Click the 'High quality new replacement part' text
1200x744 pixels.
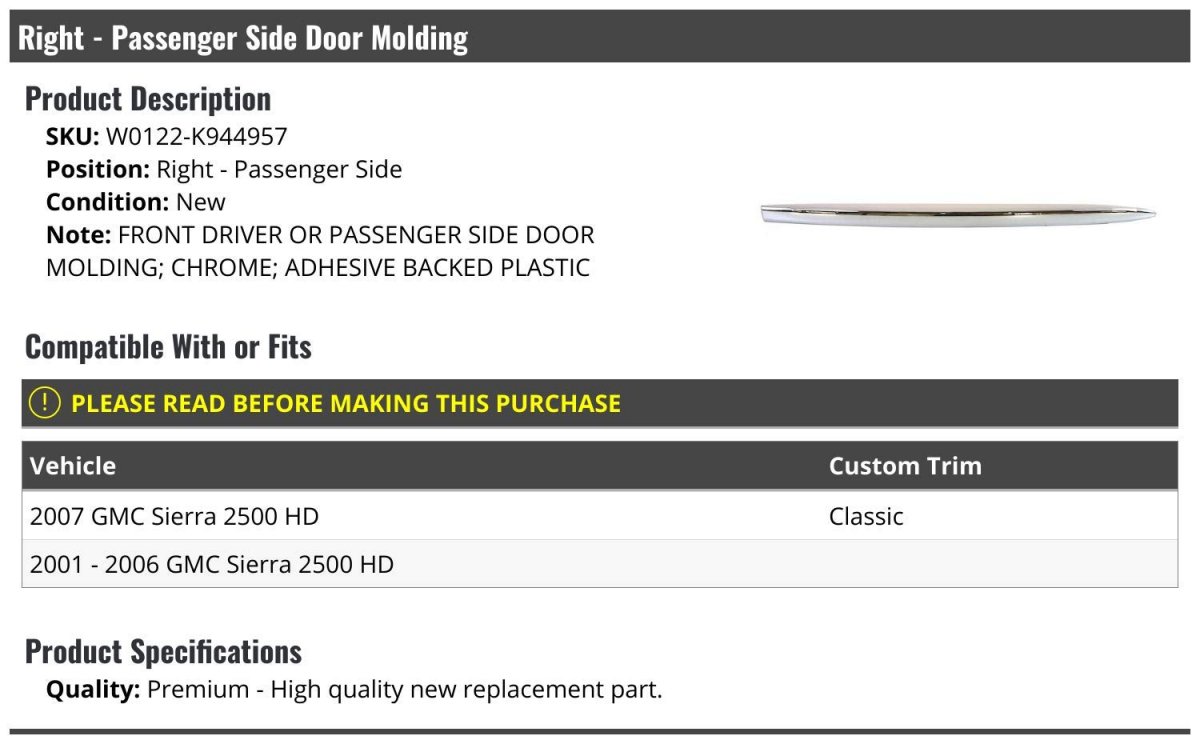(466, 689)
